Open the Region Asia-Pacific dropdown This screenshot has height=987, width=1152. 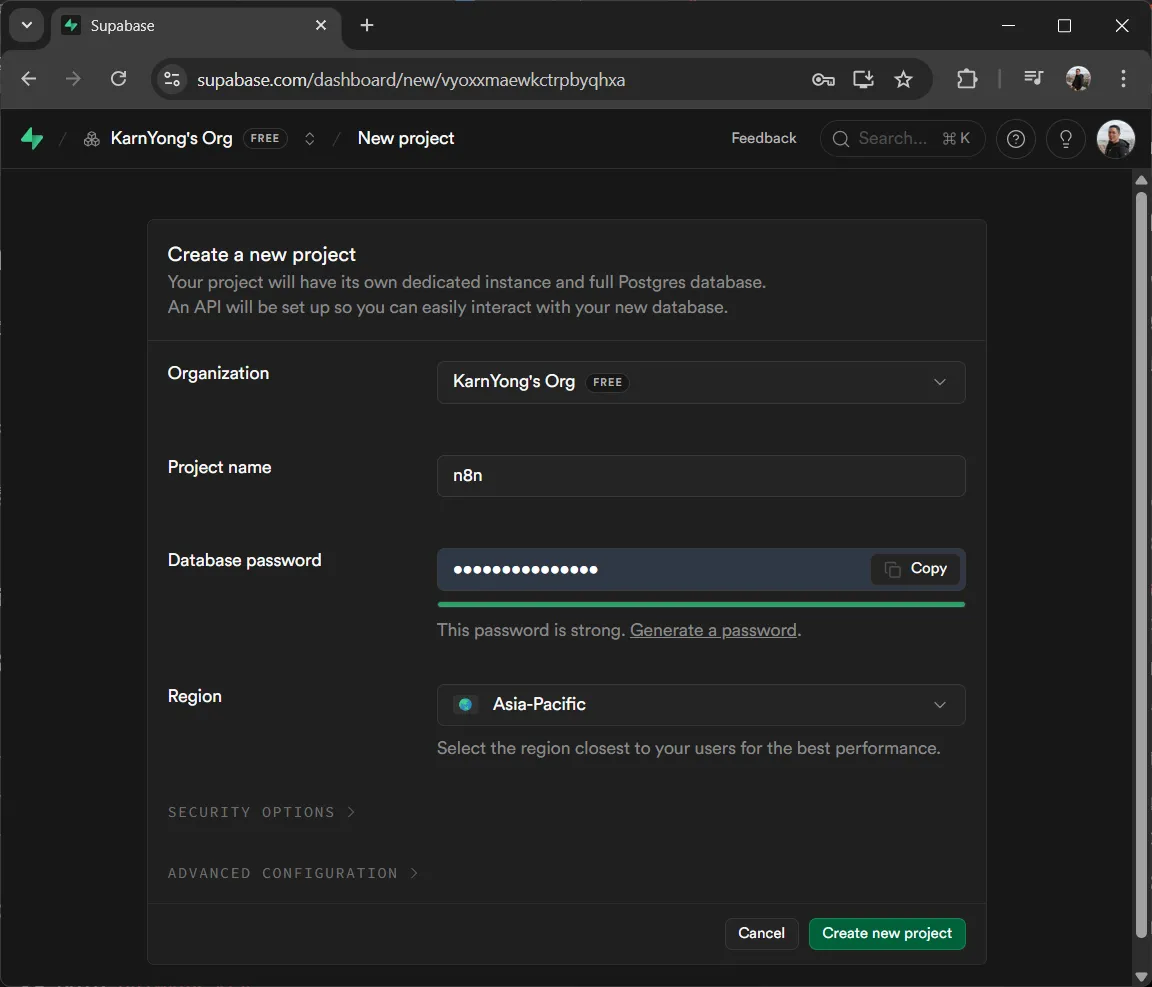(x=700, y=705)
